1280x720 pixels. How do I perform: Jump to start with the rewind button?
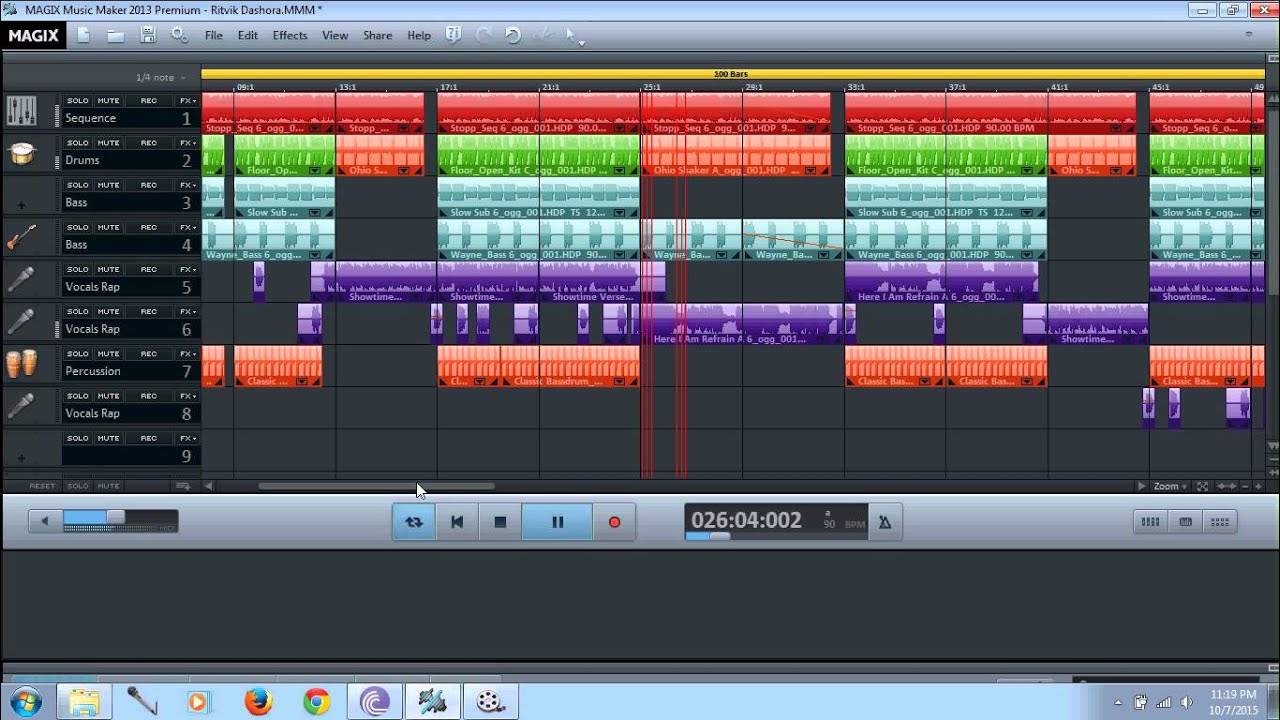click(457, 522)
